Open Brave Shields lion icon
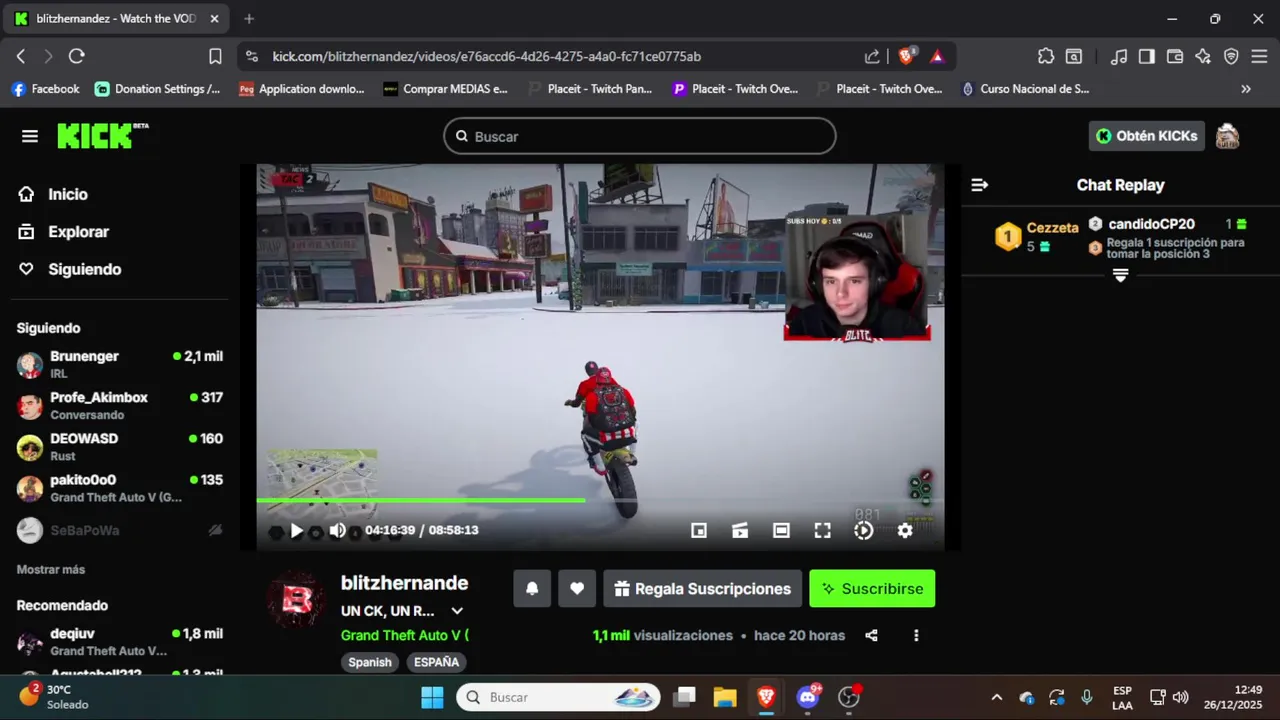This screenshot has height=720, width=1280. (906, 57)
